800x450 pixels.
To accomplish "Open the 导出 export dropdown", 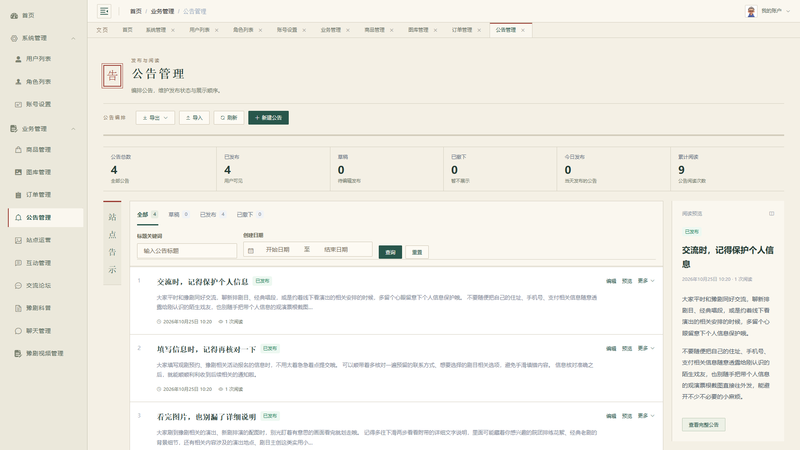I will click(155, 118).
